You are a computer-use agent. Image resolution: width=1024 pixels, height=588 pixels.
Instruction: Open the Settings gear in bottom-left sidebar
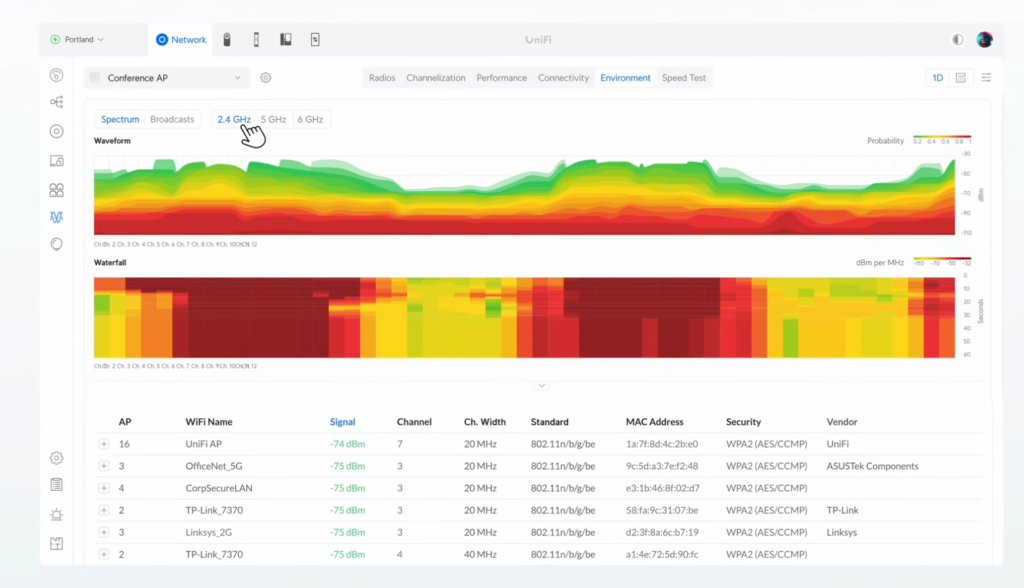57,458
